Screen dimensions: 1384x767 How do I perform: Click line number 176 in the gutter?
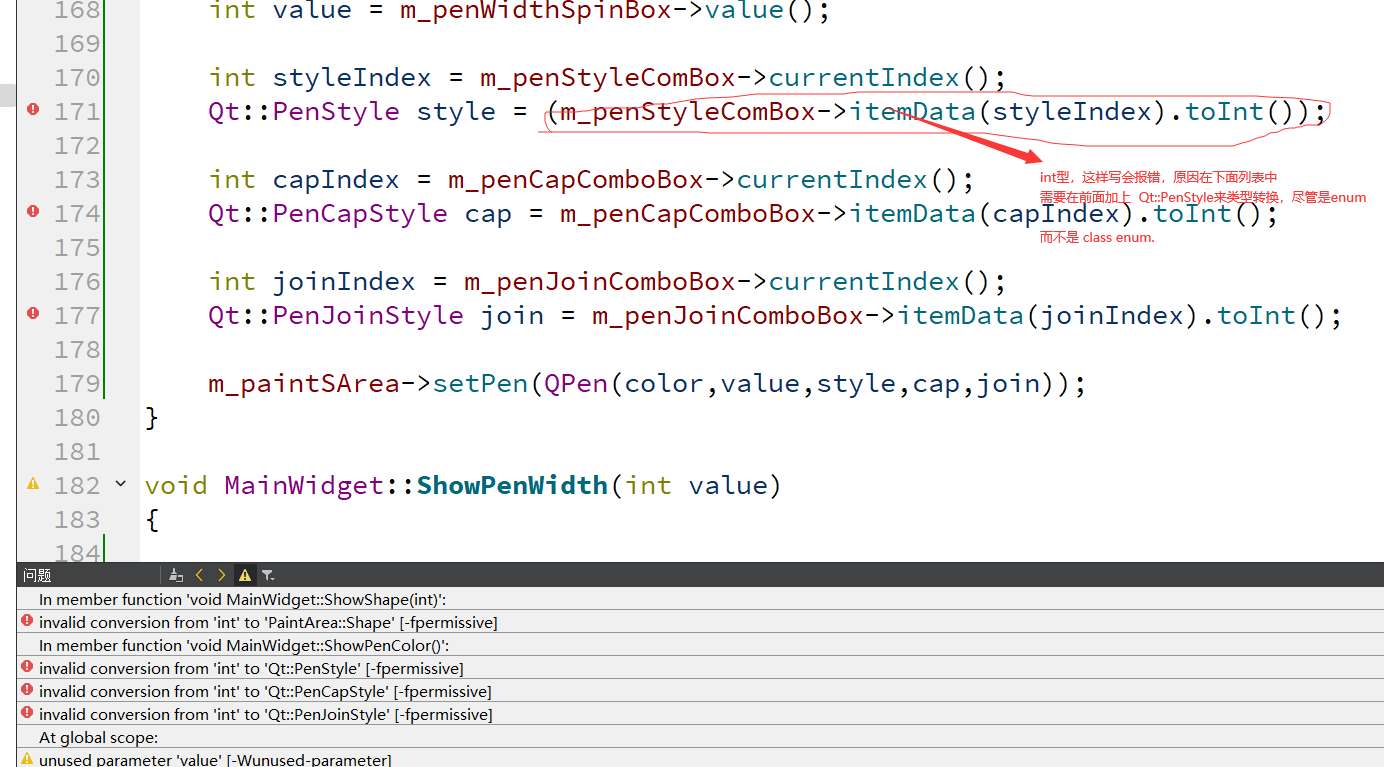pyautogui.click(x=77, y=281)
